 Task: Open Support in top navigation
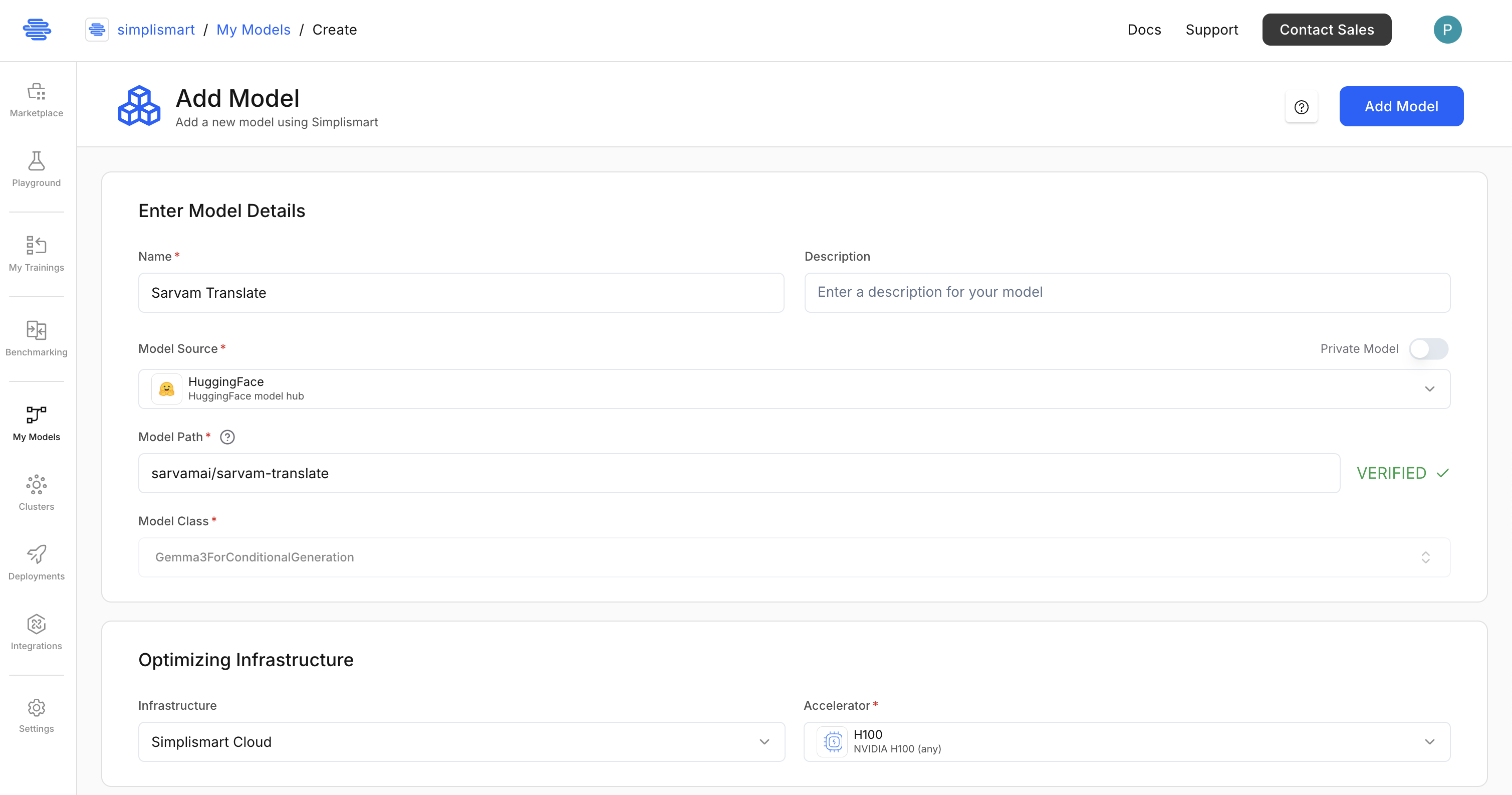click(1211, 30)
